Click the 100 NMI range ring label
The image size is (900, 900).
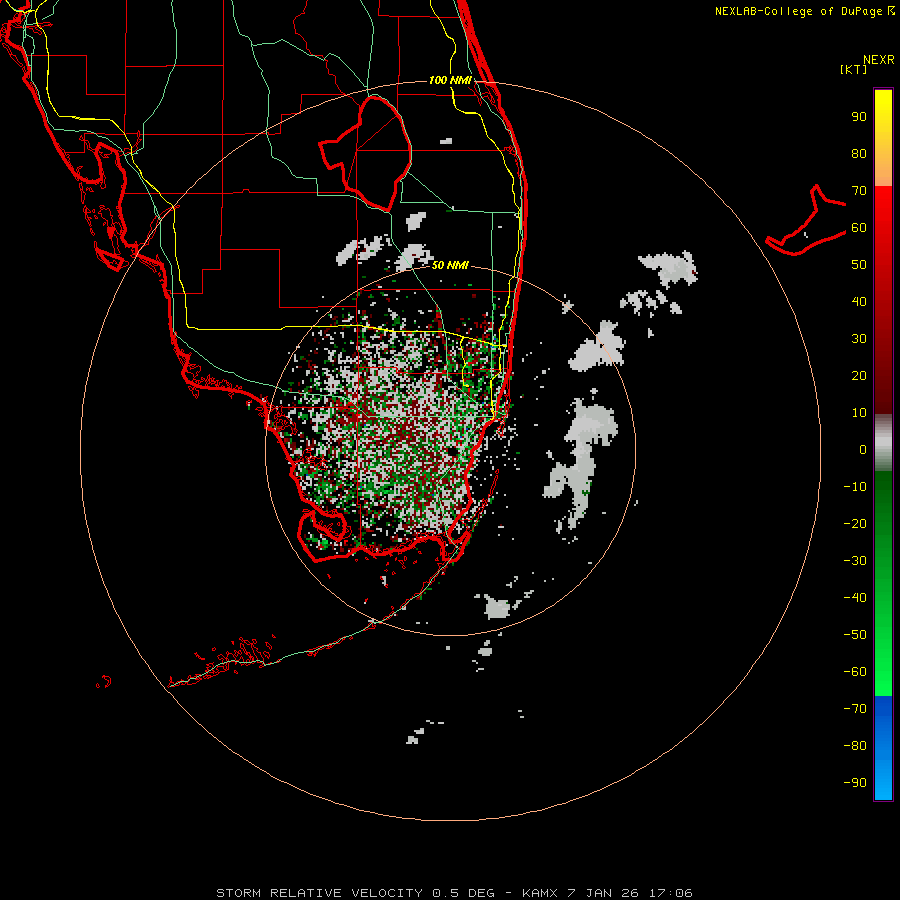coord(450,80)
